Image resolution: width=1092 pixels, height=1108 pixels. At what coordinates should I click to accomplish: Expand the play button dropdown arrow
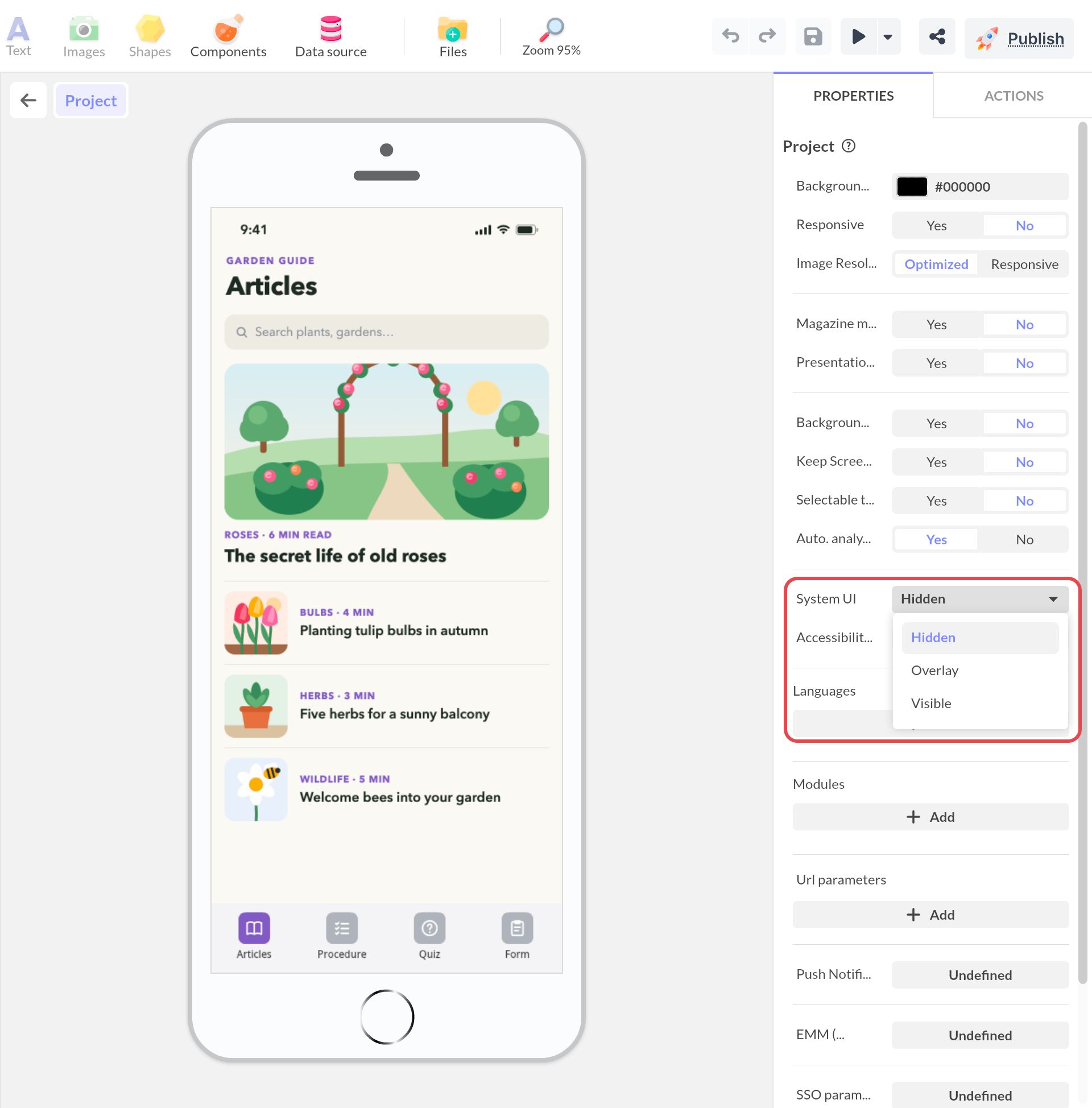[x=888, y=37]
